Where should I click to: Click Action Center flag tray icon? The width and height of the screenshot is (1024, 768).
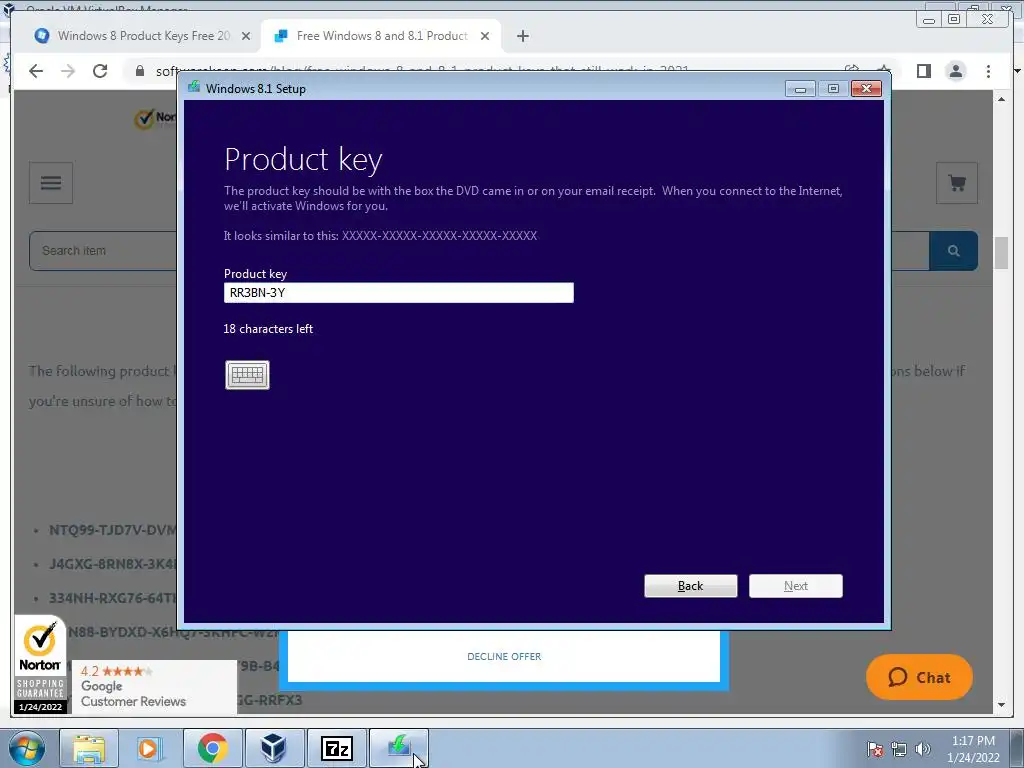click(x=875, y=749)
